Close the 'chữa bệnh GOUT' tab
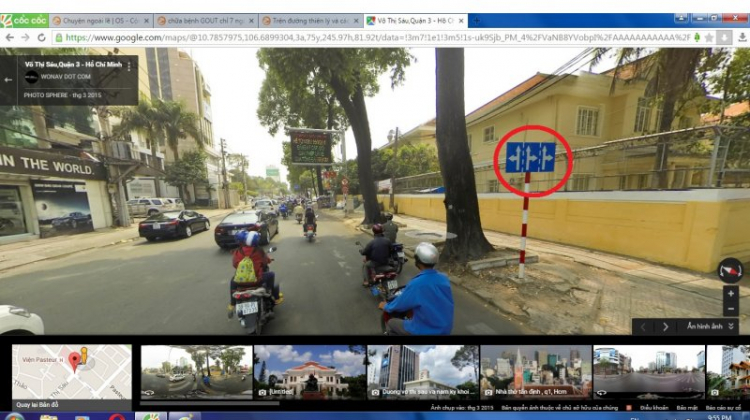This screenshot has height=420, width=750. (x=251, y=21)
